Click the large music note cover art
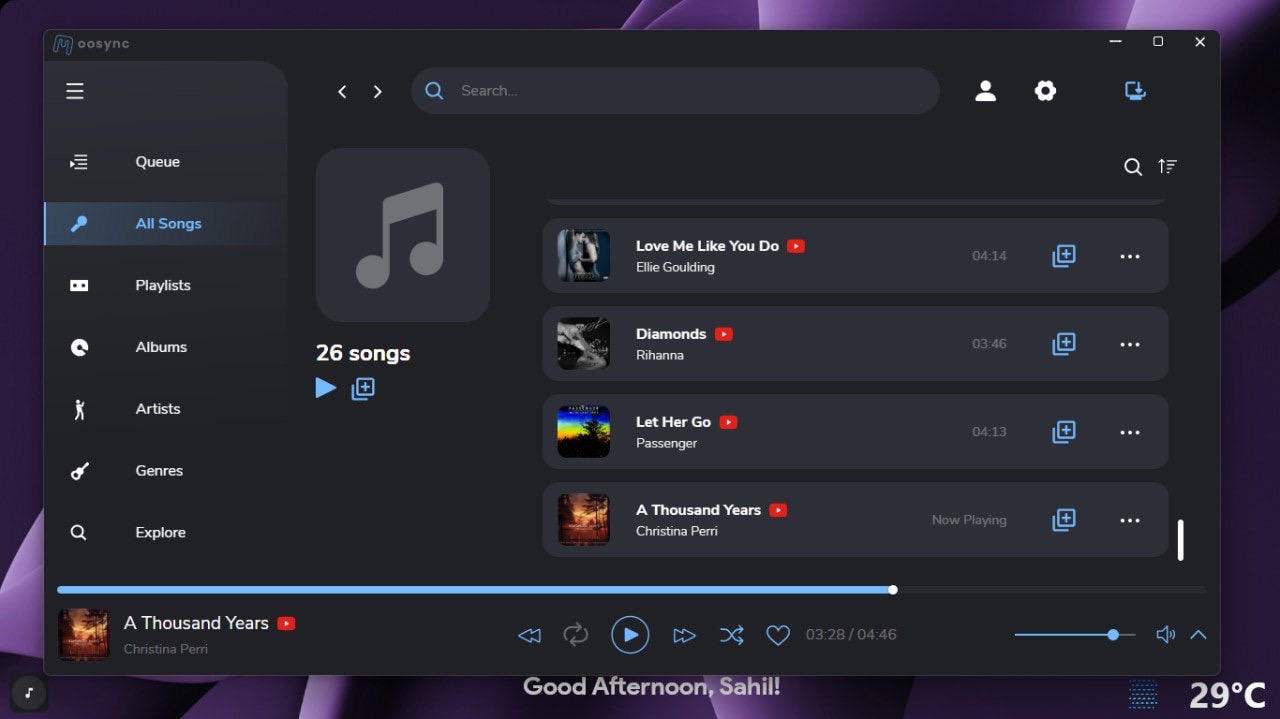The image size is (1280, 719). tap(403, 235)
